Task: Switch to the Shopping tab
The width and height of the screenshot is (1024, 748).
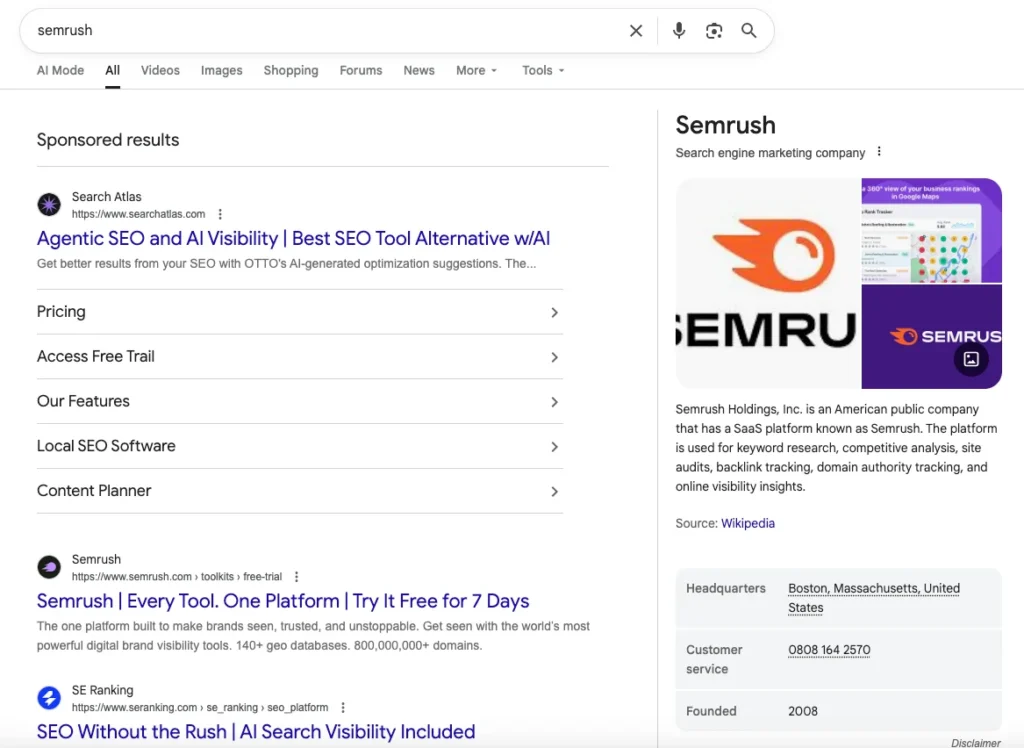Action: coord(291,71)
